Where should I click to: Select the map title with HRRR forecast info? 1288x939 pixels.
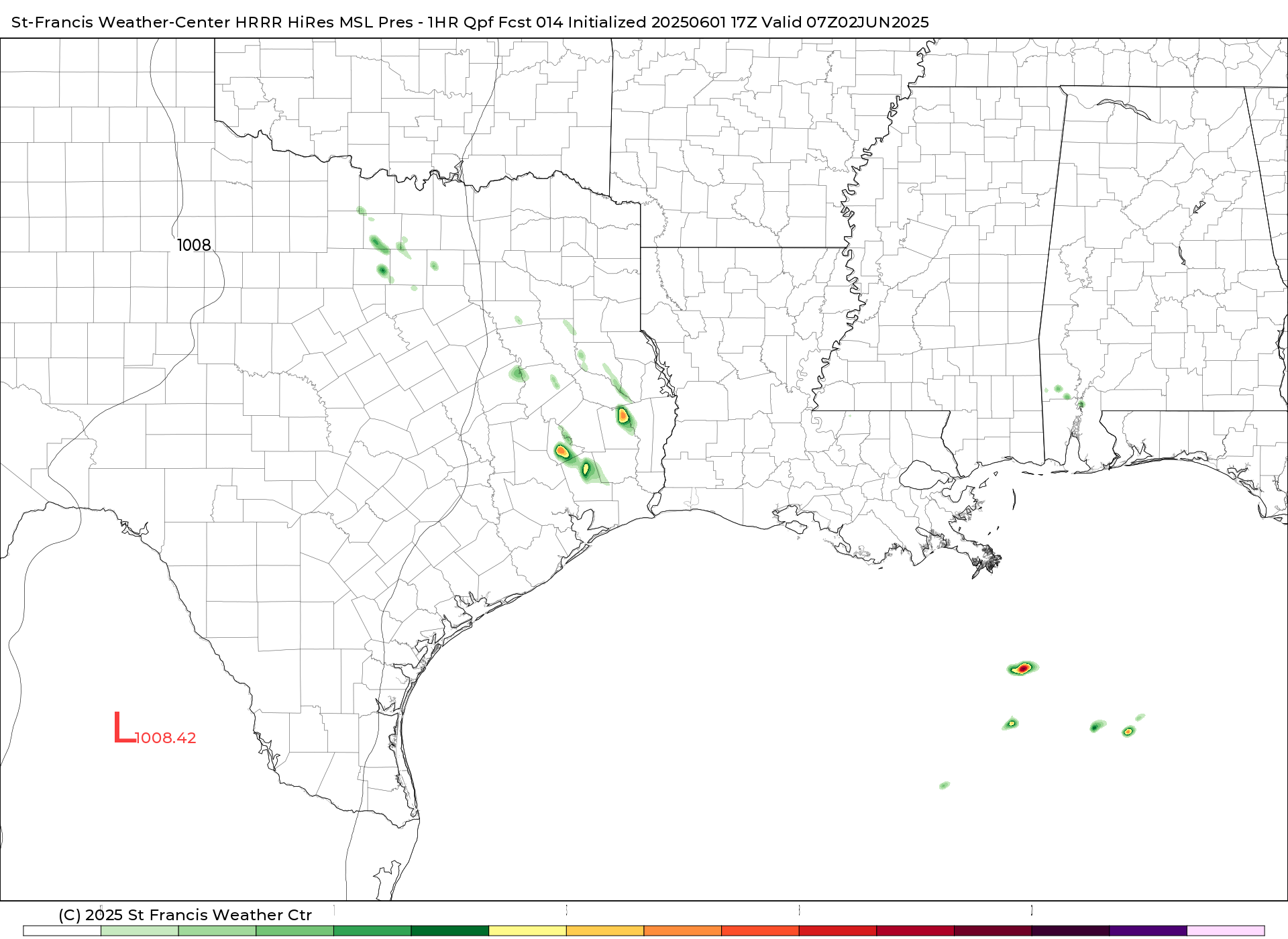(470, 22)
